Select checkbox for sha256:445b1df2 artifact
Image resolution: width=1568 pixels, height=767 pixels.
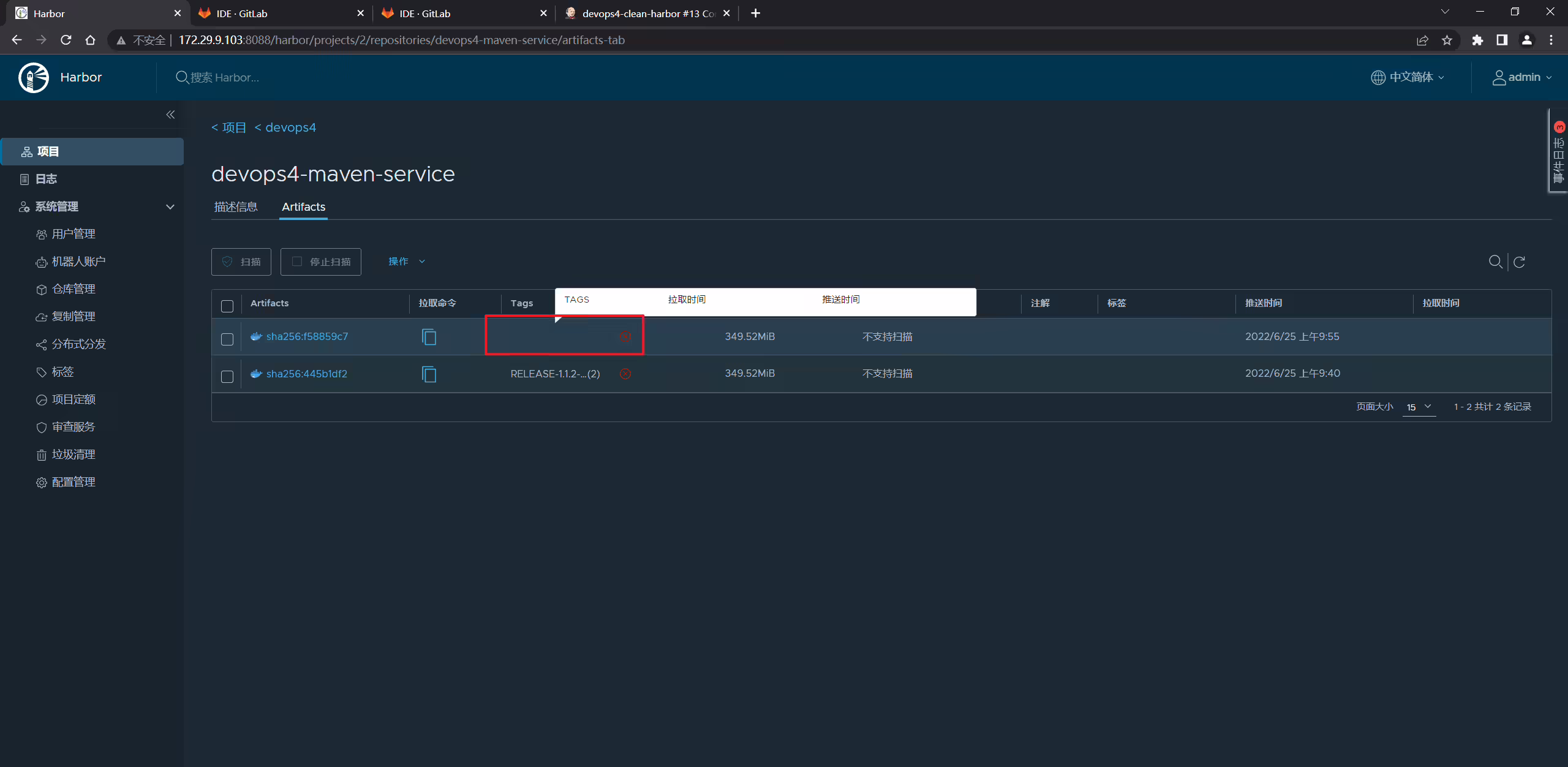coord(227,376)
